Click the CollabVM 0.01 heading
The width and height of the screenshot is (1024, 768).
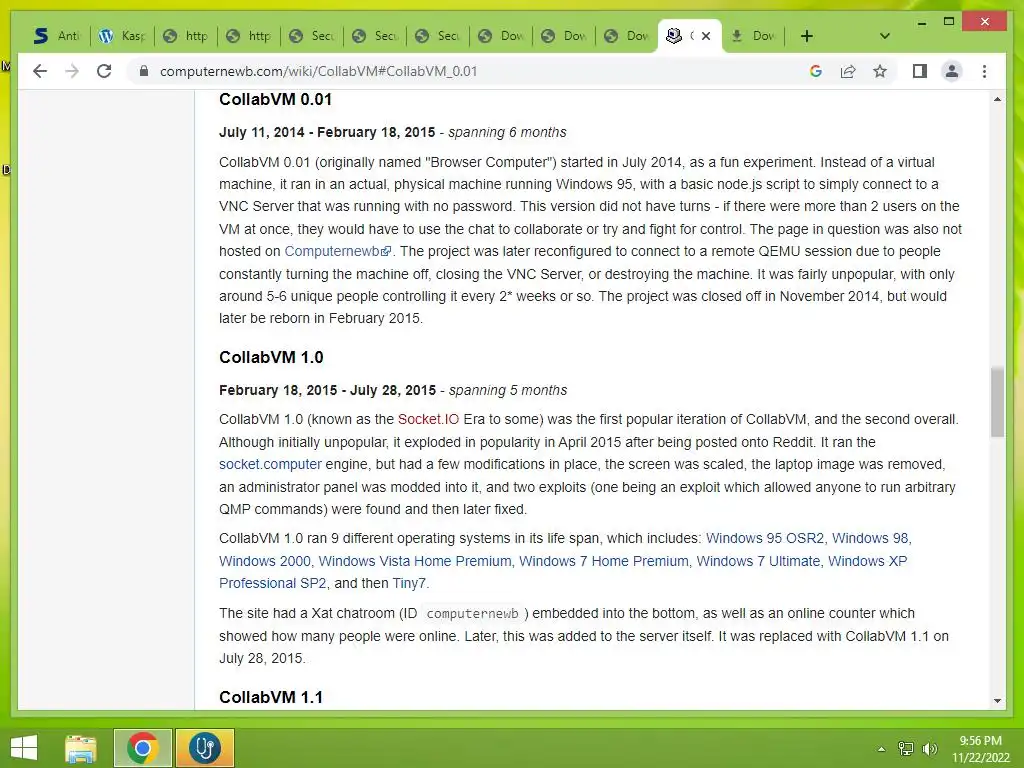click(x=275, y=99)
